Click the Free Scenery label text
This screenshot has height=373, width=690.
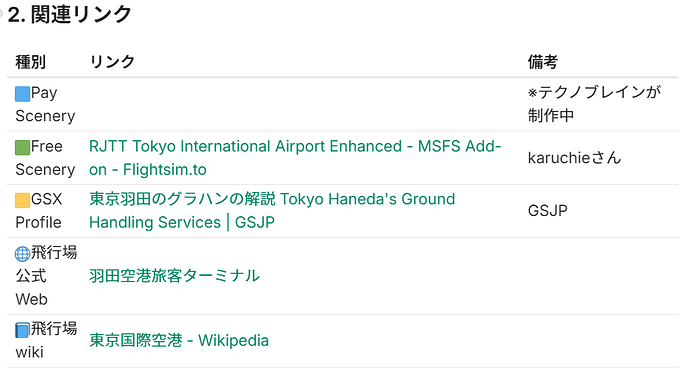[x=45, y=158]
